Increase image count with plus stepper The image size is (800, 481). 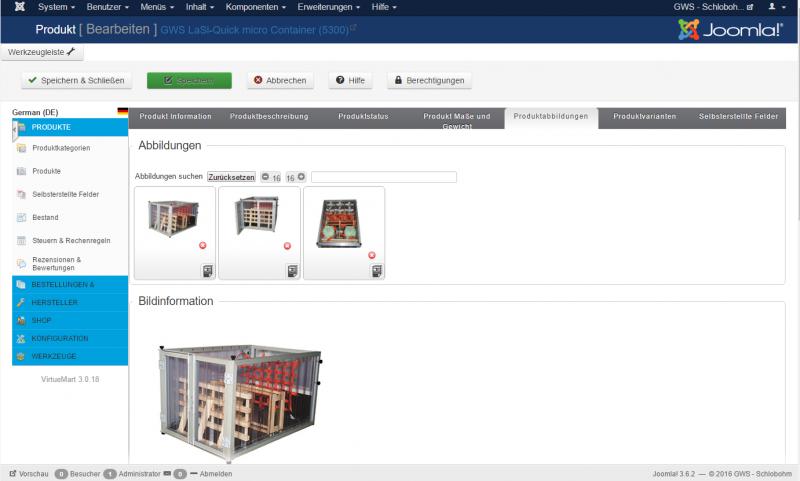[x=301, y=177]
